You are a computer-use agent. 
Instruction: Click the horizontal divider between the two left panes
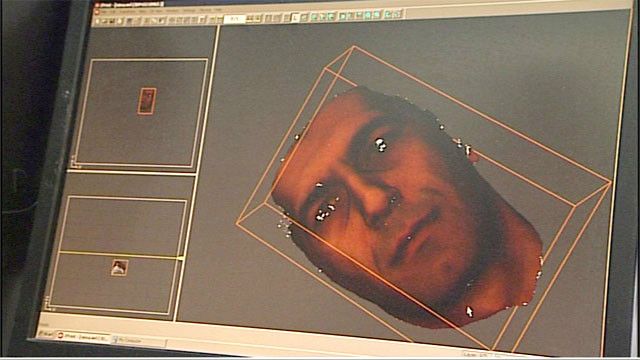pyautogui.click(x=131, y=173)
